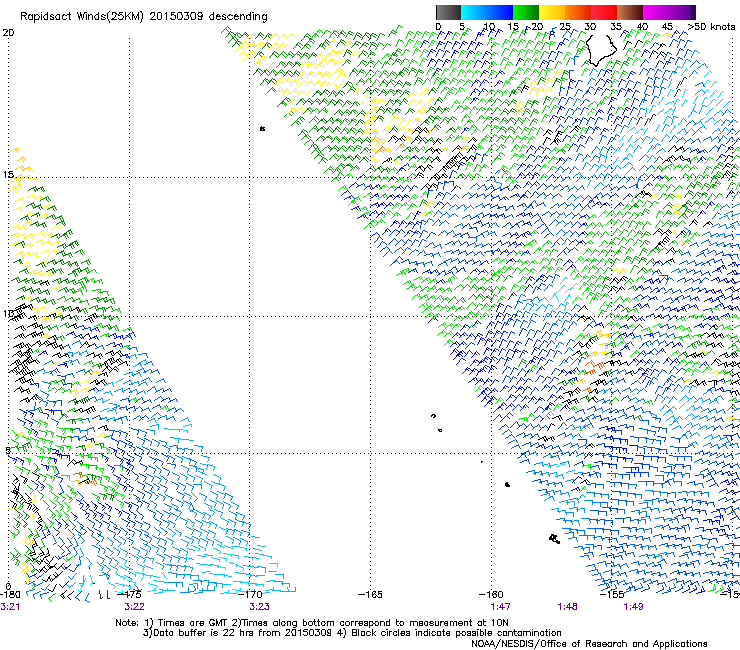Click the longitude label '-170'

251,595
